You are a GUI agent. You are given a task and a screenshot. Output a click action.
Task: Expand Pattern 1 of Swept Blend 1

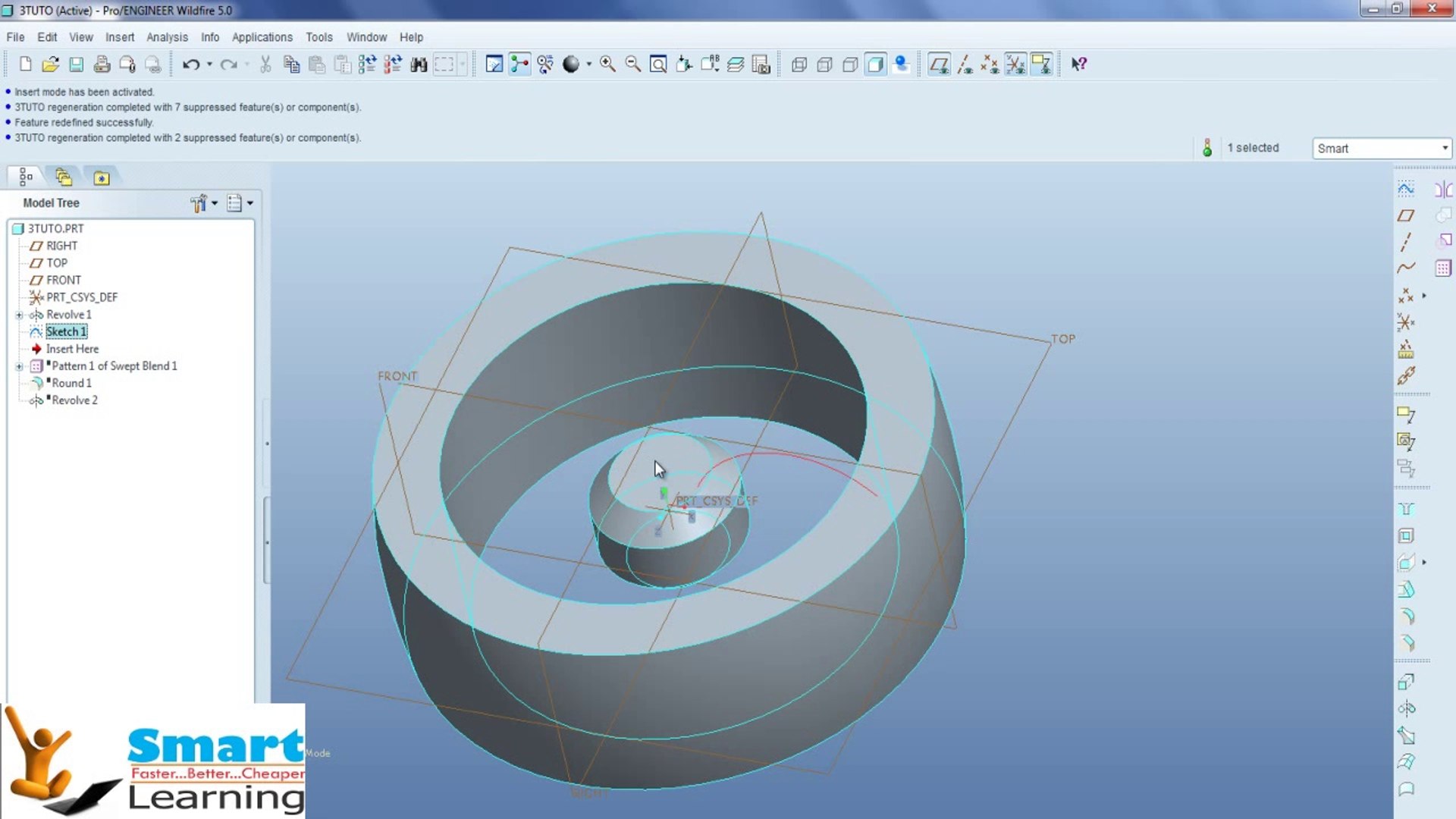coord(20,366)
